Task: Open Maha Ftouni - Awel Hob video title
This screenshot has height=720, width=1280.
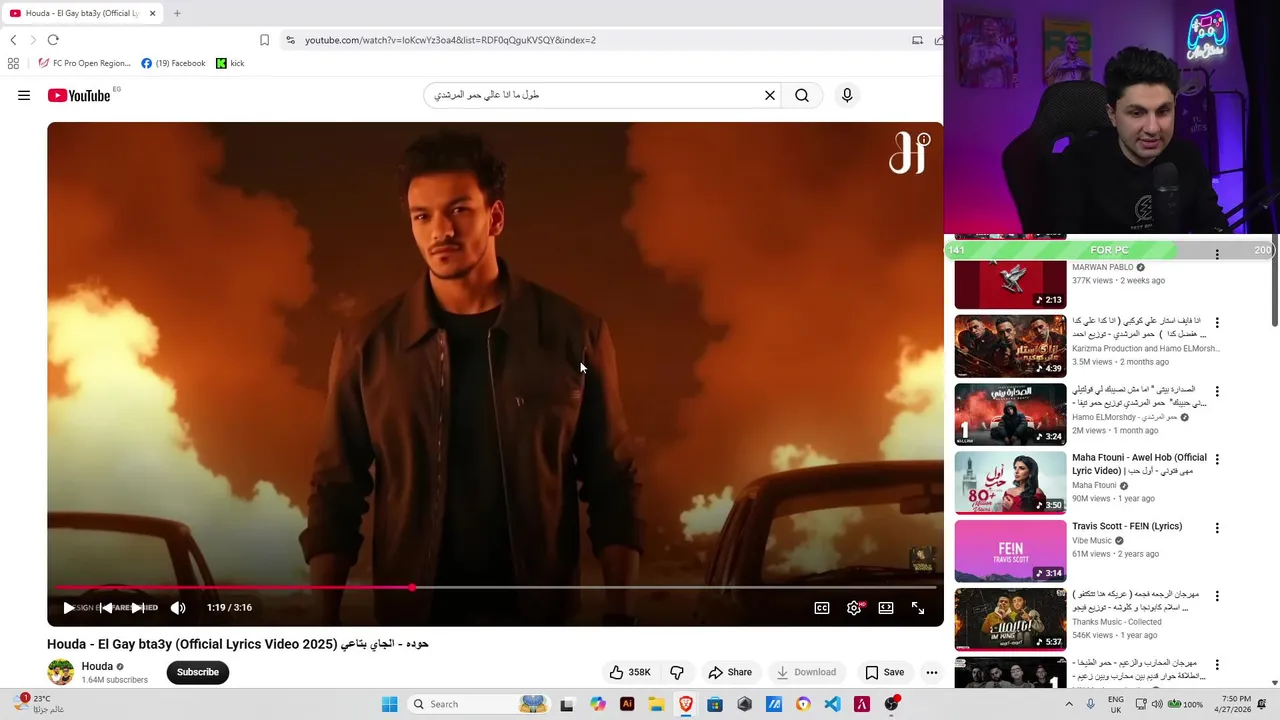Action: coord(1139,464)
